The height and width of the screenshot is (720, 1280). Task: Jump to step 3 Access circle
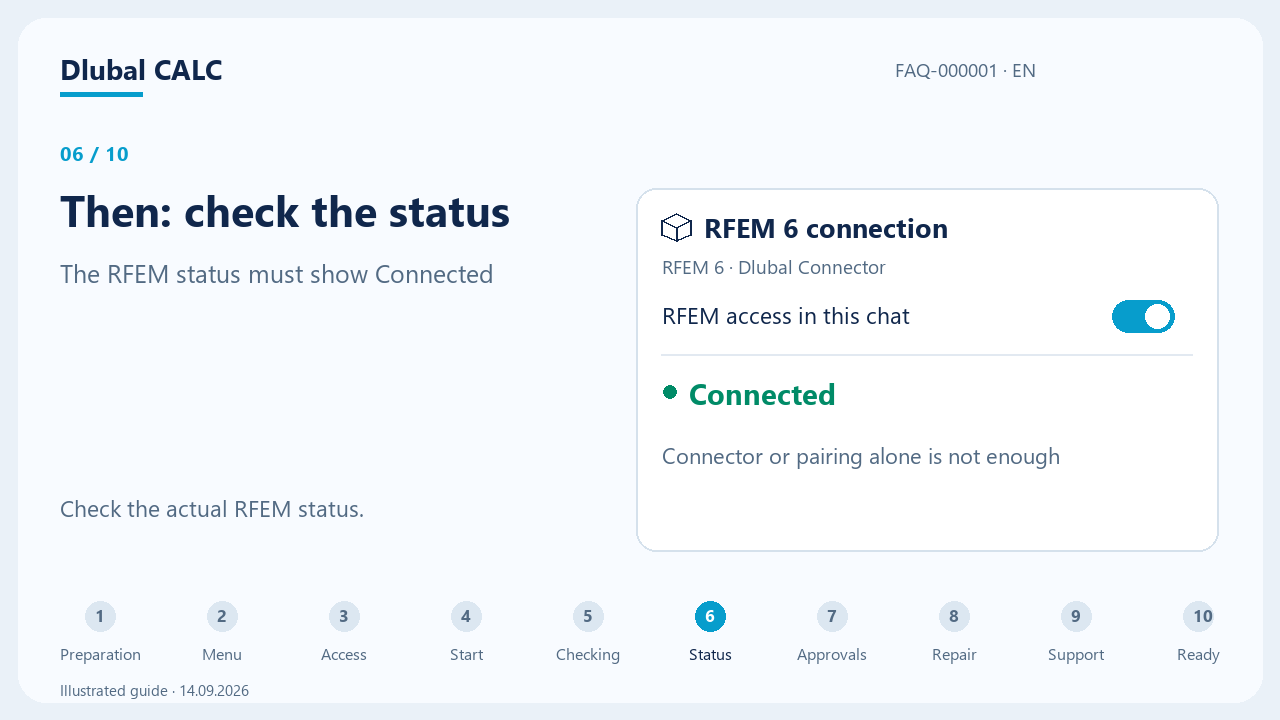(344, 617)
